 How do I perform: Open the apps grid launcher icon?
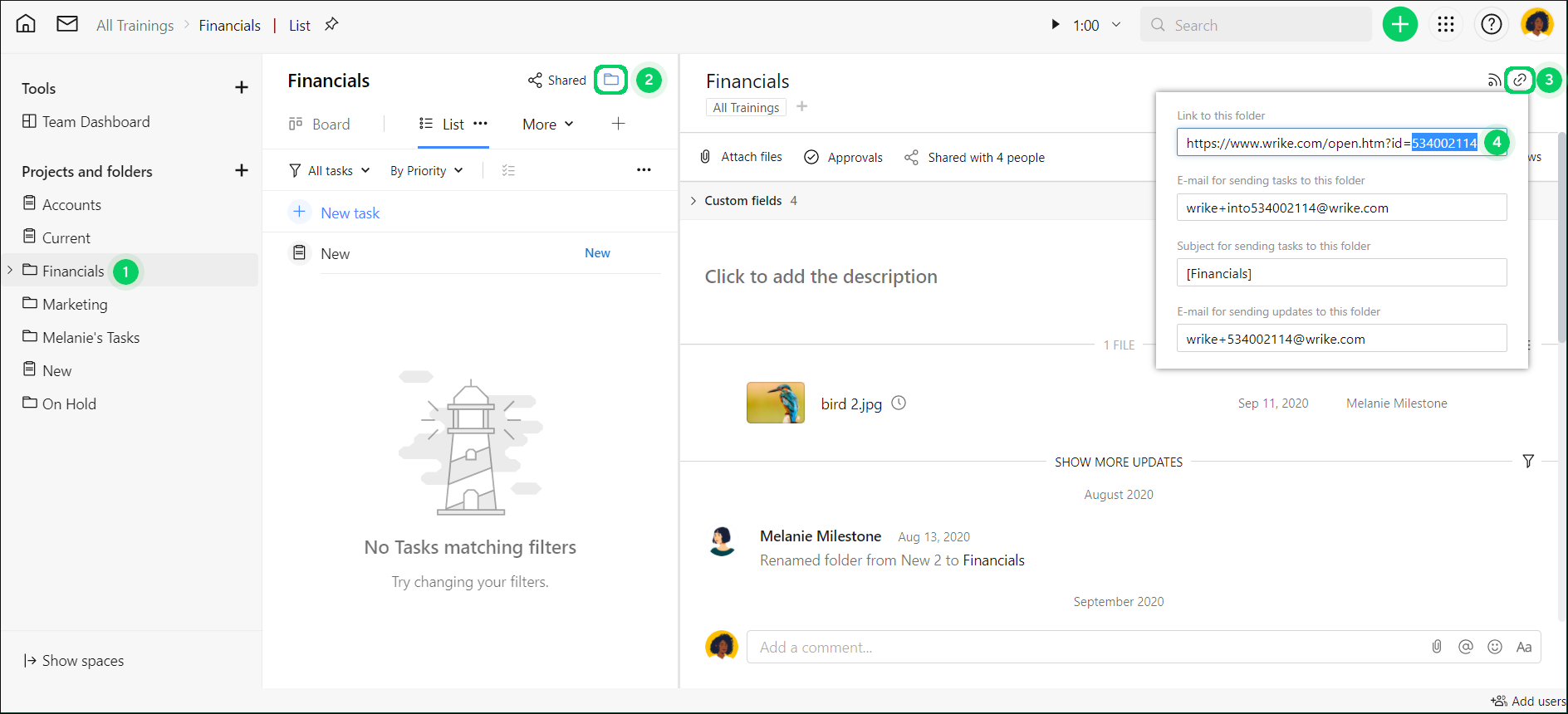[1445, 25]
